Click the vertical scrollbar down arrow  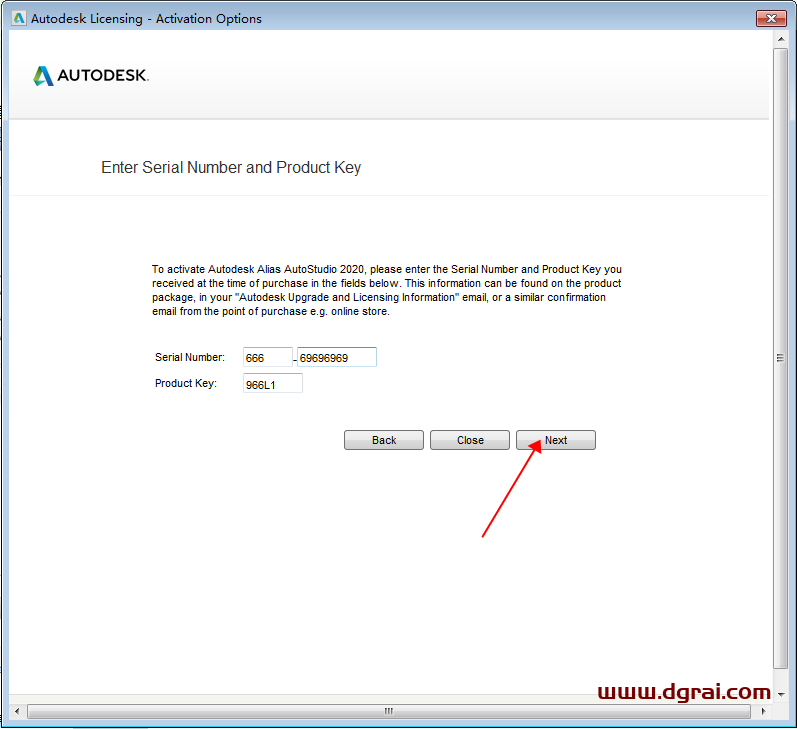pos(781,694)
